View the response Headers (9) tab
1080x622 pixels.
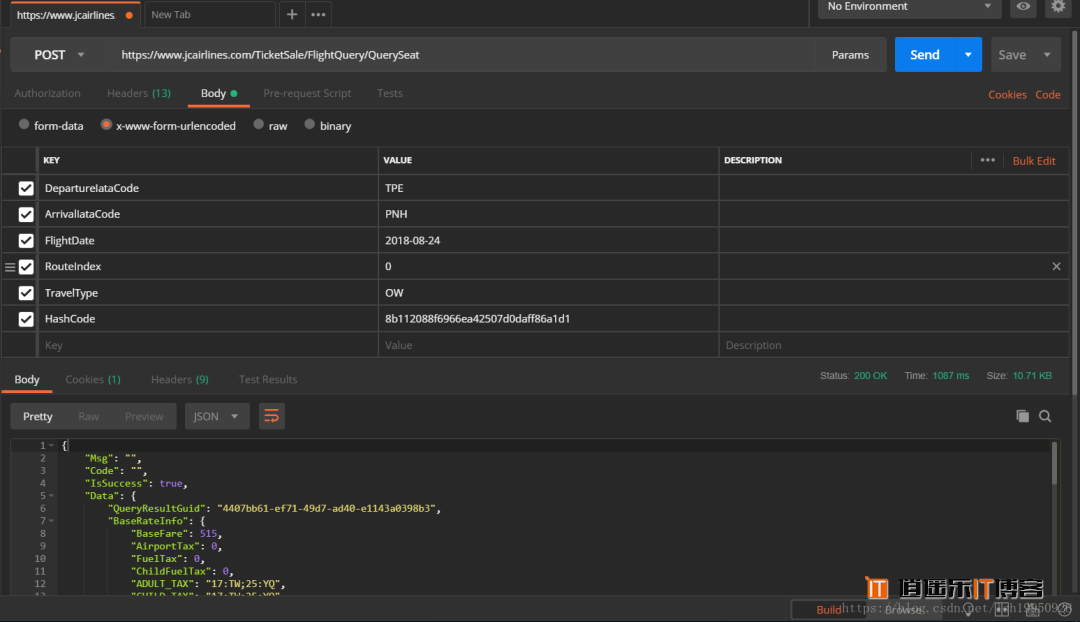click(180, 380)
